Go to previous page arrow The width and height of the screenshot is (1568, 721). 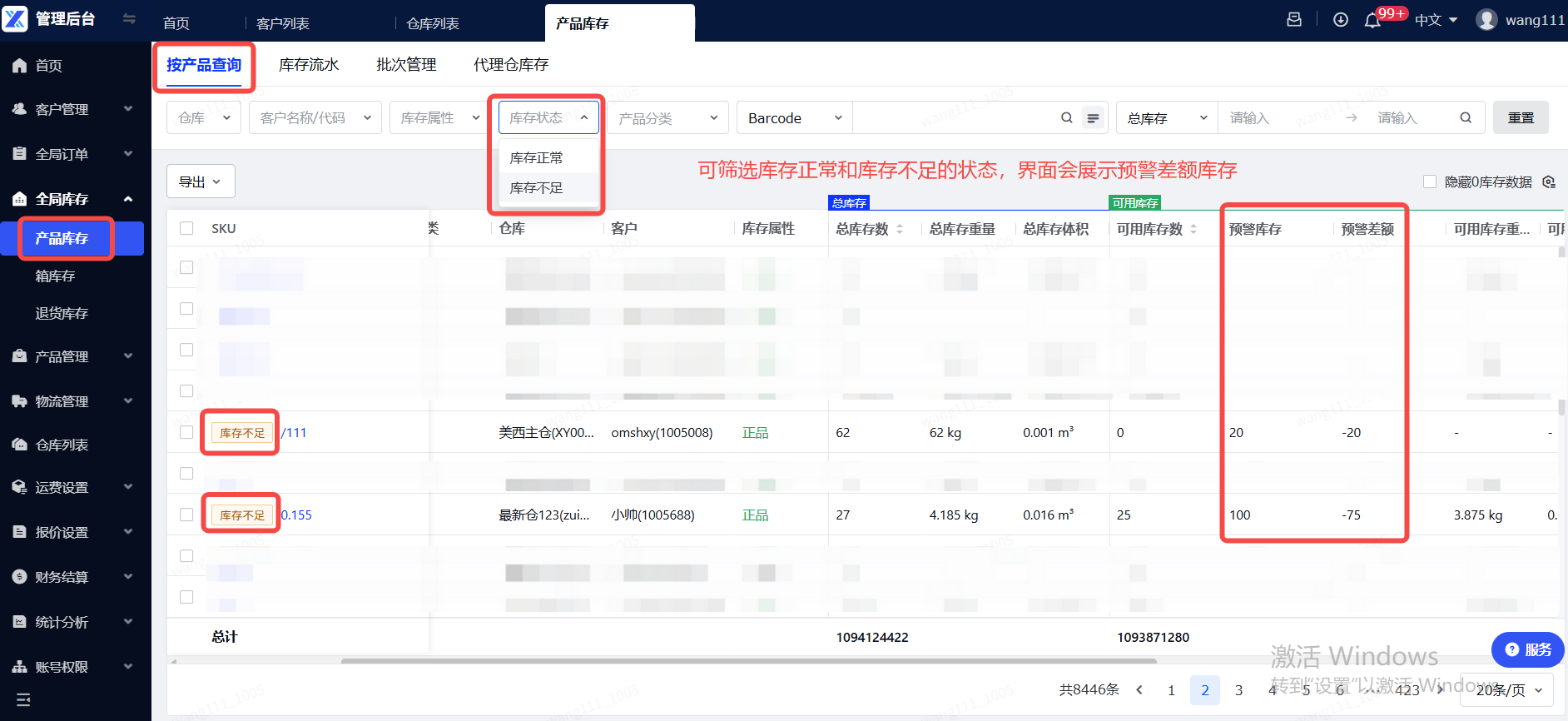coord(1139,689)
